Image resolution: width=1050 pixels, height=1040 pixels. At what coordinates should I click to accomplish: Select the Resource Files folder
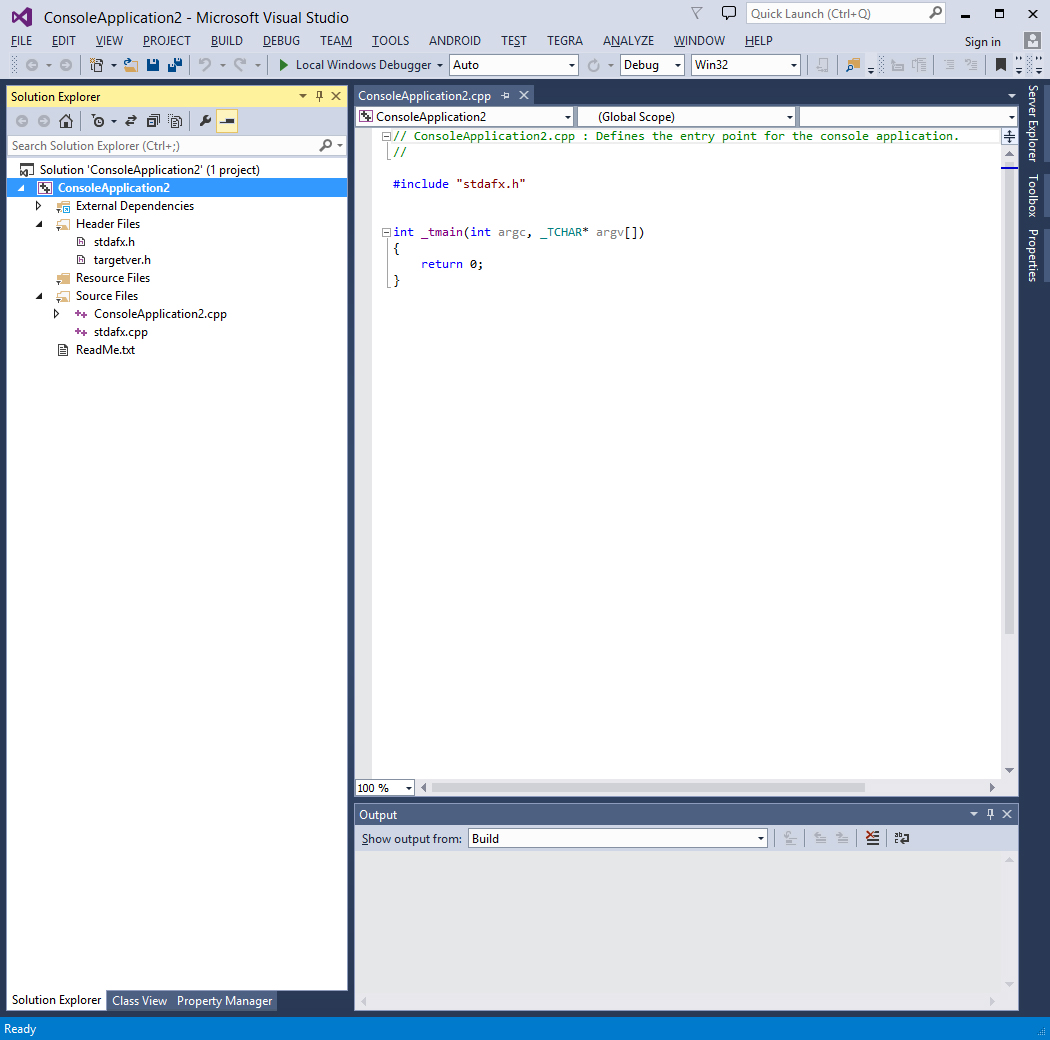[112, 278]
